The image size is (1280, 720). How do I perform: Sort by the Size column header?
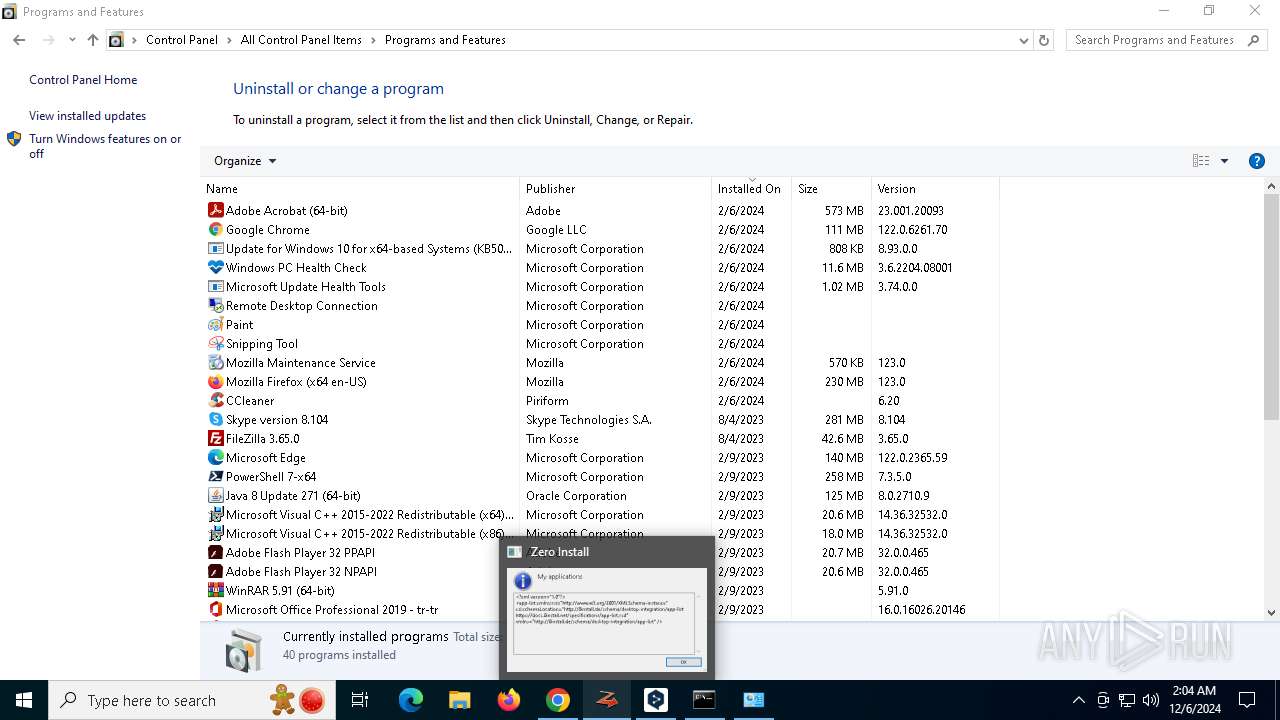(831, 188)
